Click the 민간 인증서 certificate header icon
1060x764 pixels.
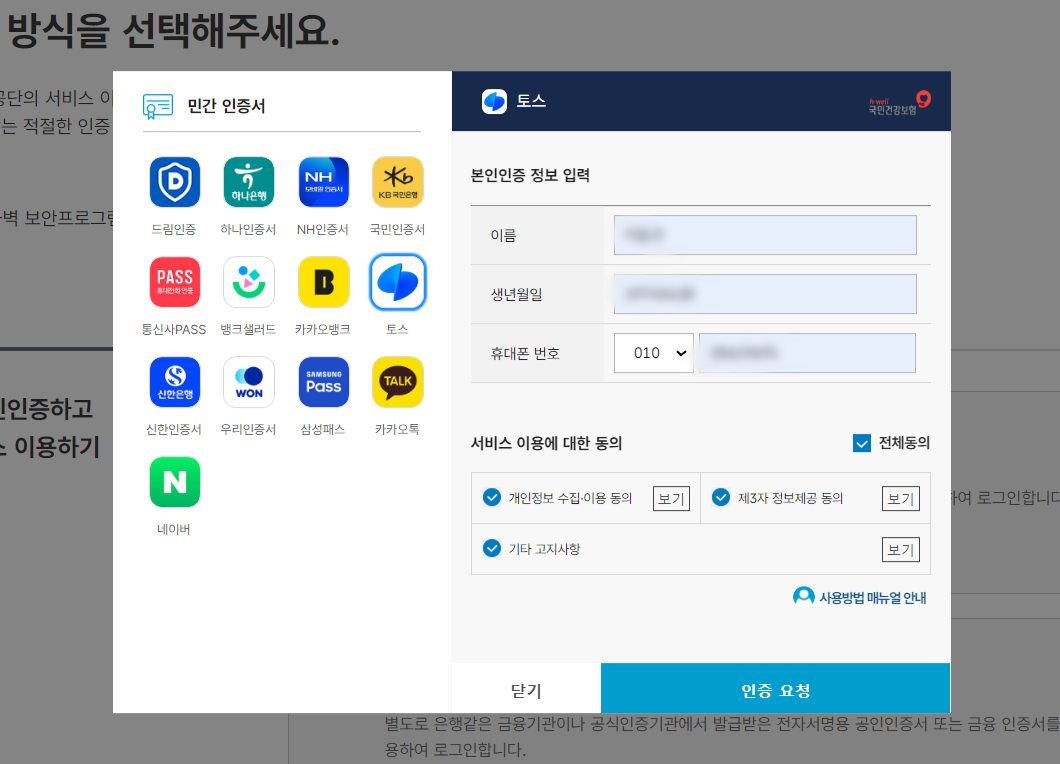point(158,106)
